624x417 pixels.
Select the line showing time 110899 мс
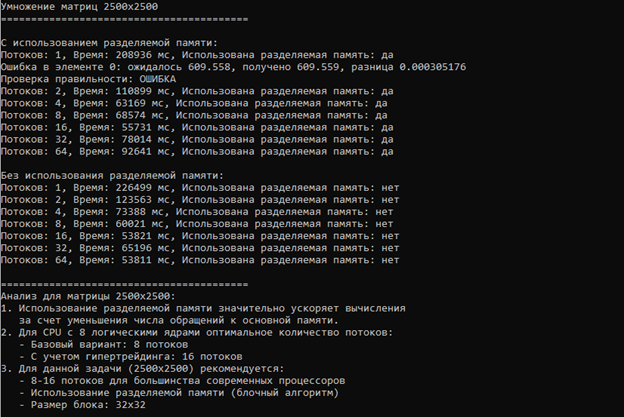point(197,89)
